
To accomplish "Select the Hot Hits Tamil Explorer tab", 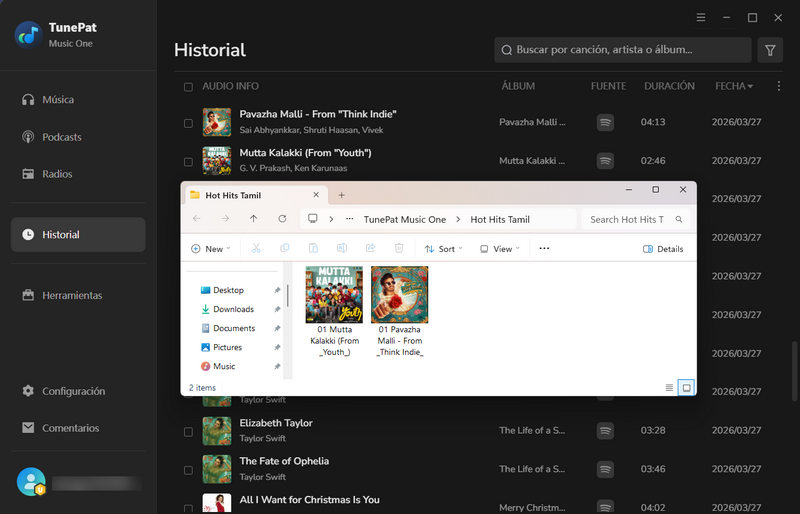I will pos(255,195).
